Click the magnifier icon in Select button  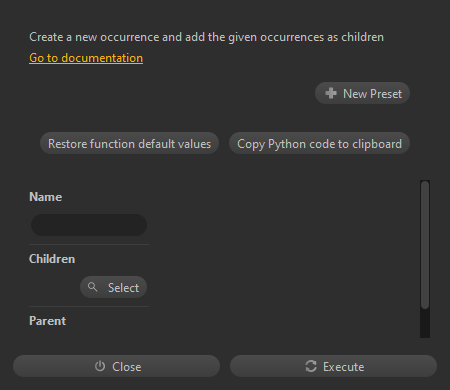coord(92,287)
